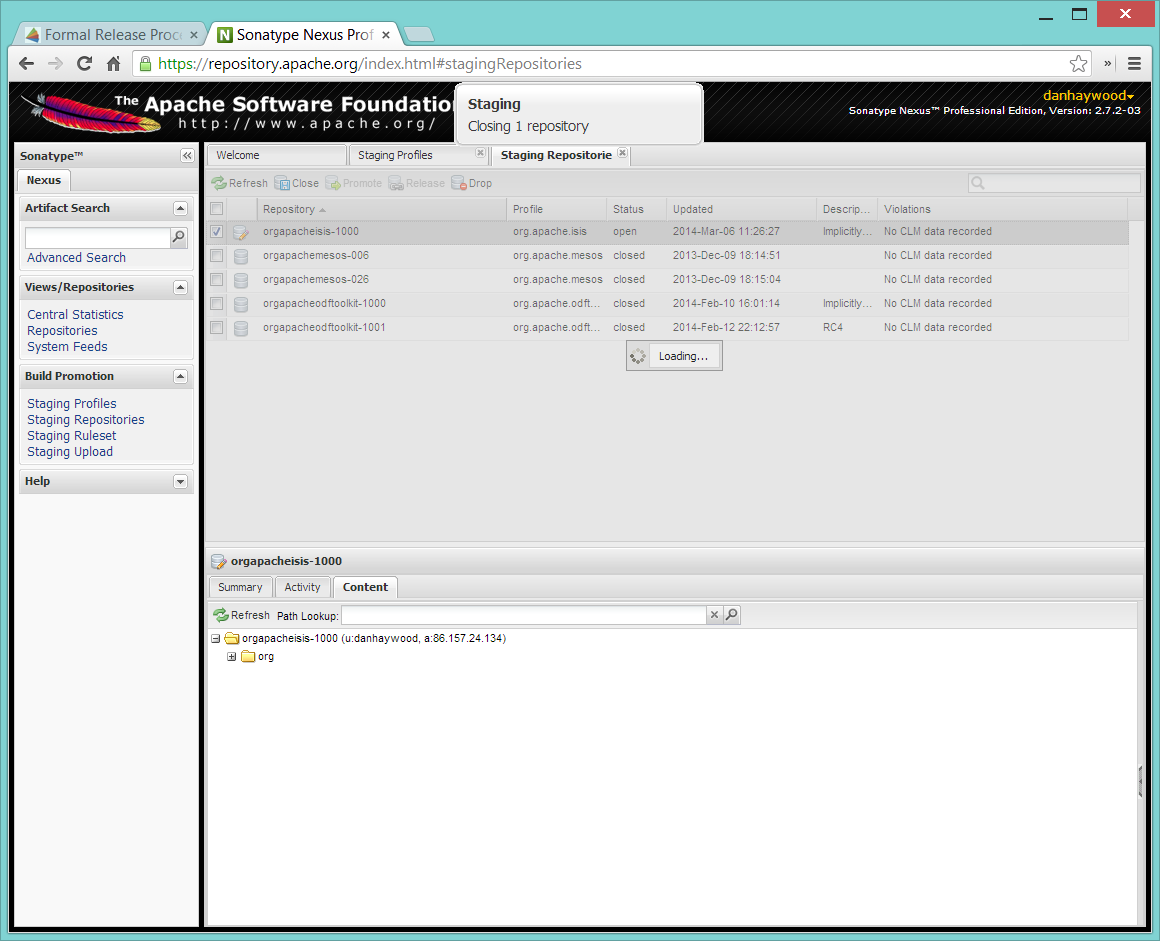Expand the Help panel in sidebar

click(180, 481)
